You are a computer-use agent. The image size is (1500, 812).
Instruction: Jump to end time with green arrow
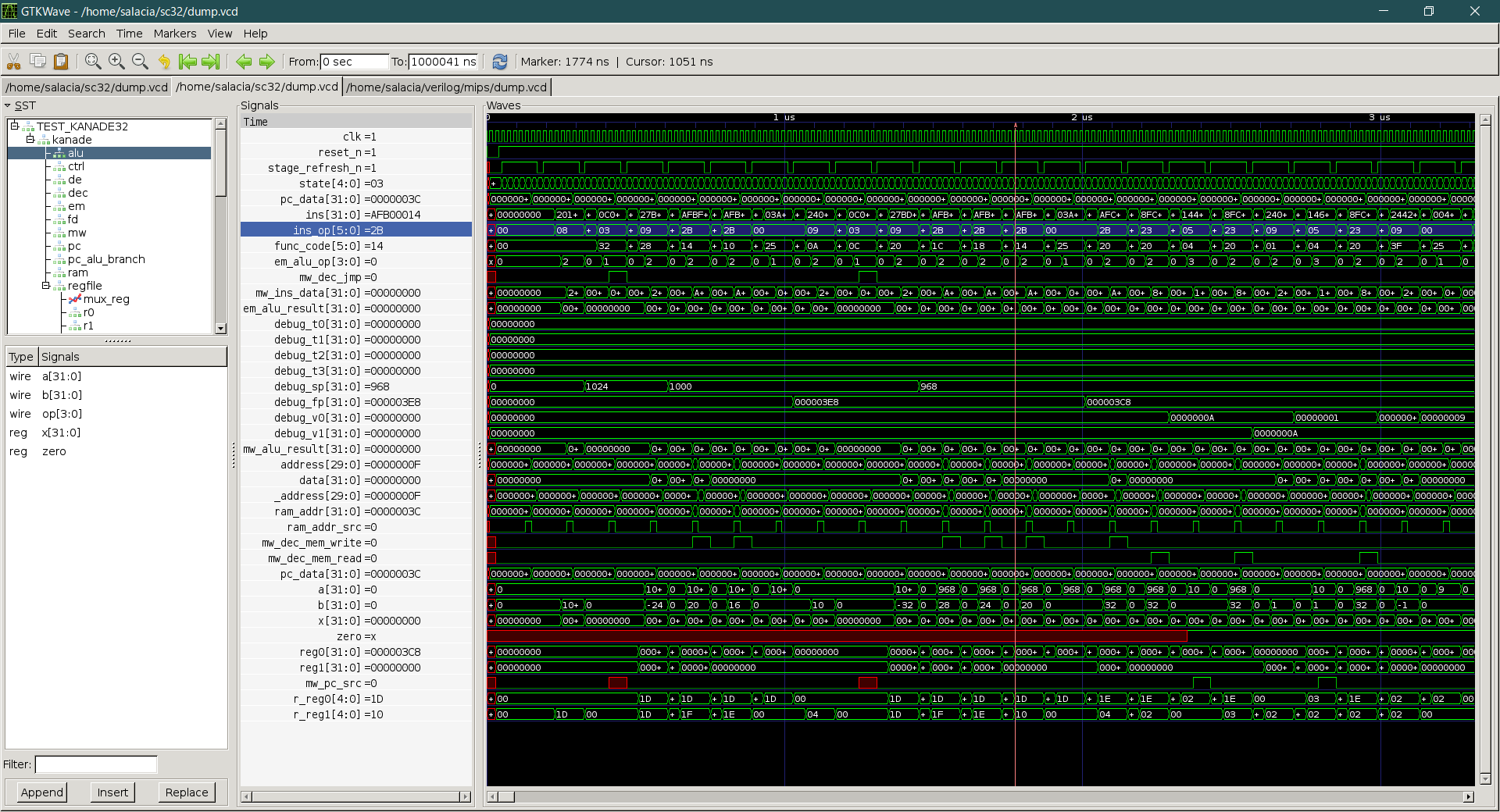coord(211,62)
